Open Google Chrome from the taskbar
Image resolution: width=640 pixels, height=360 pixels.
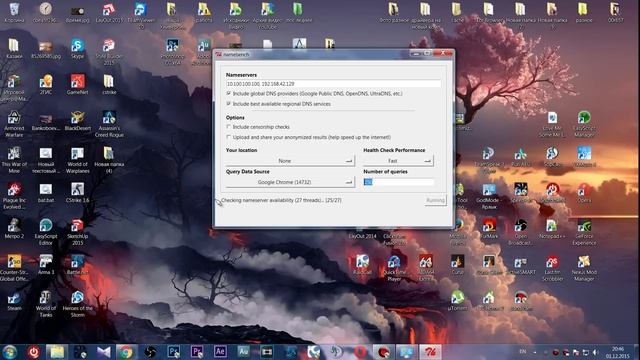pos(126,352)
